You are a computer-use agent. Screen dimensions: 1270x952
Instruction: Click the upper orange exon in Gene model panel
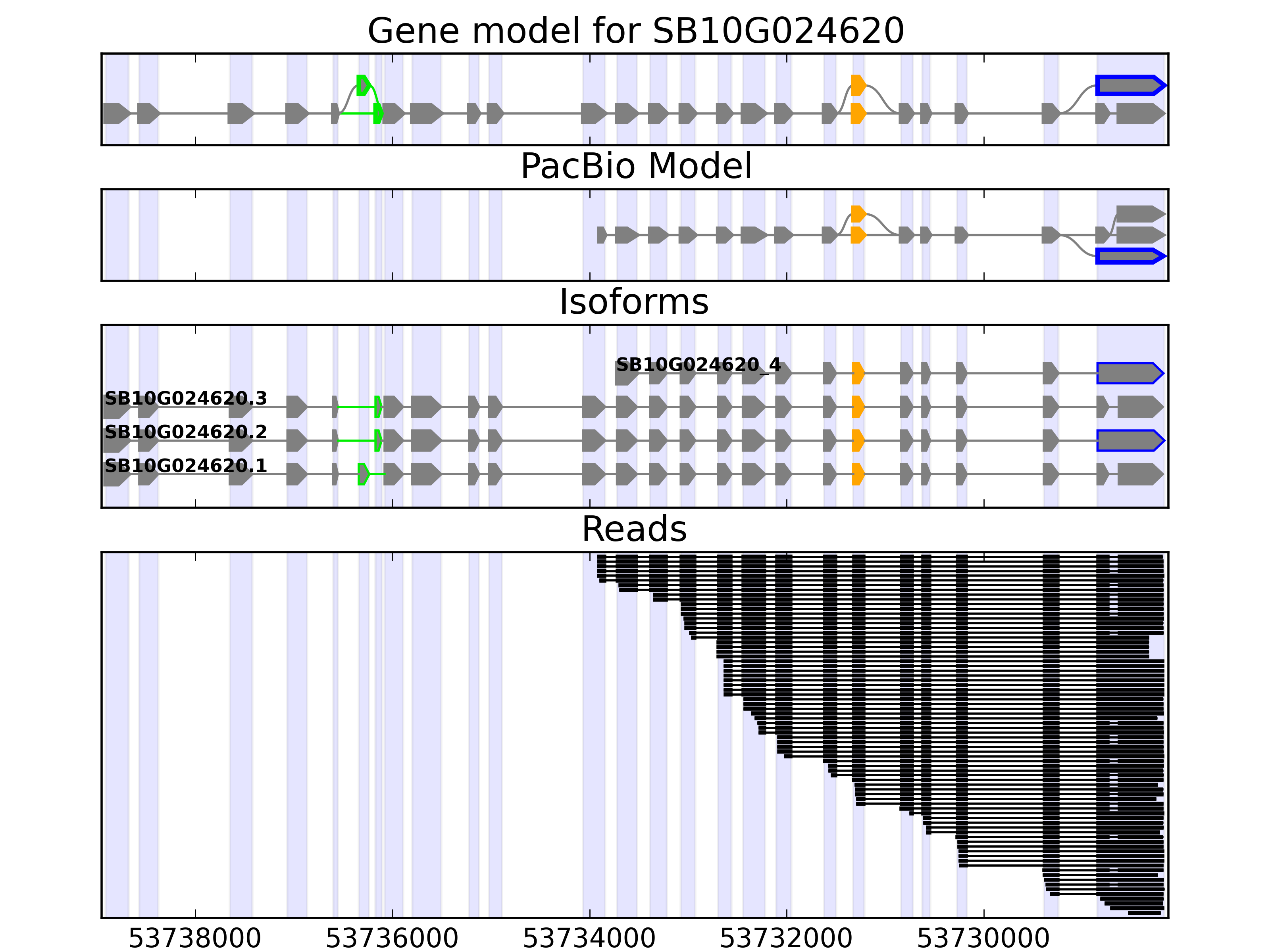tap(858, 85)
